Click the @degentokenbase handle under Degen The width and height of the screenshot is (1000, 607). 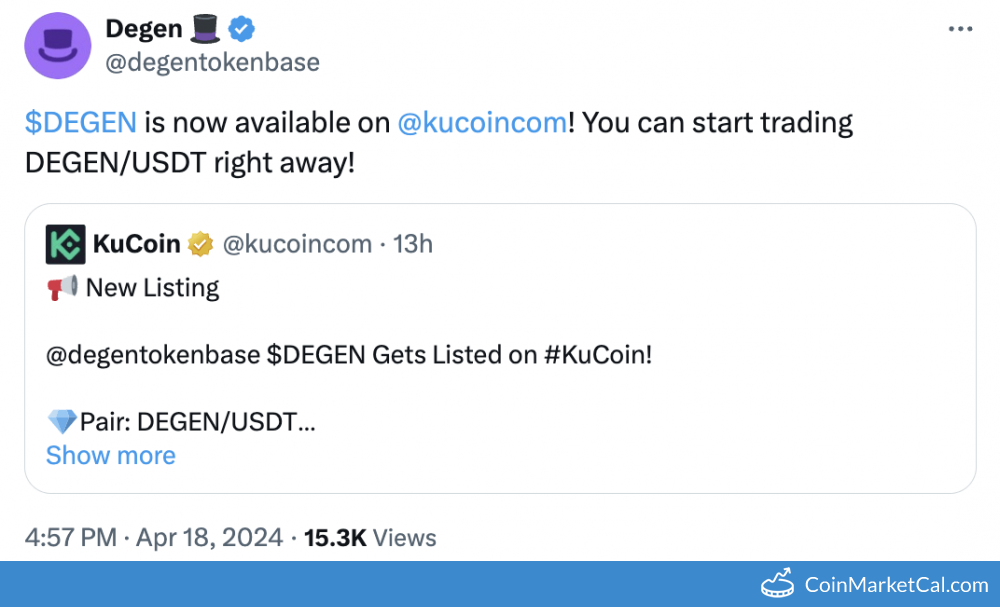(212, 61)
